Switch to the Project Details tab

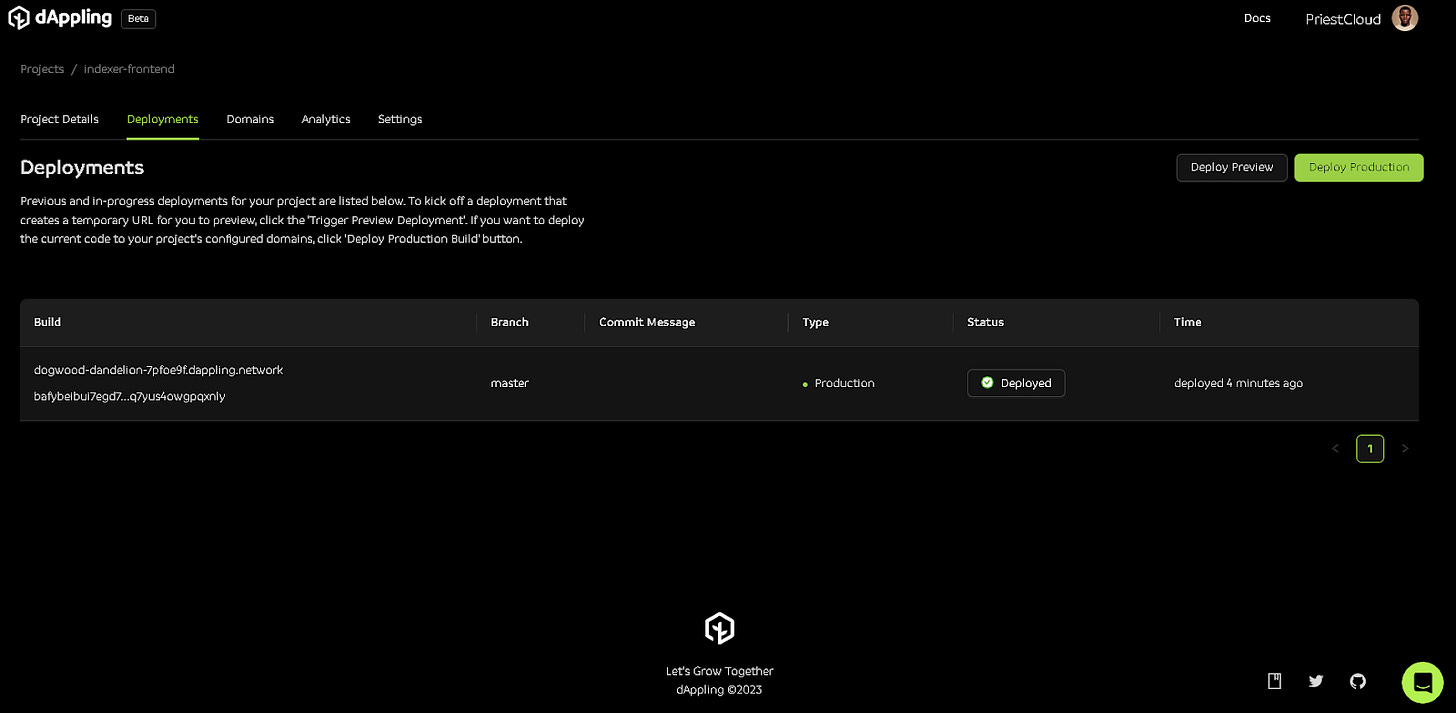(x=60, y=119)
